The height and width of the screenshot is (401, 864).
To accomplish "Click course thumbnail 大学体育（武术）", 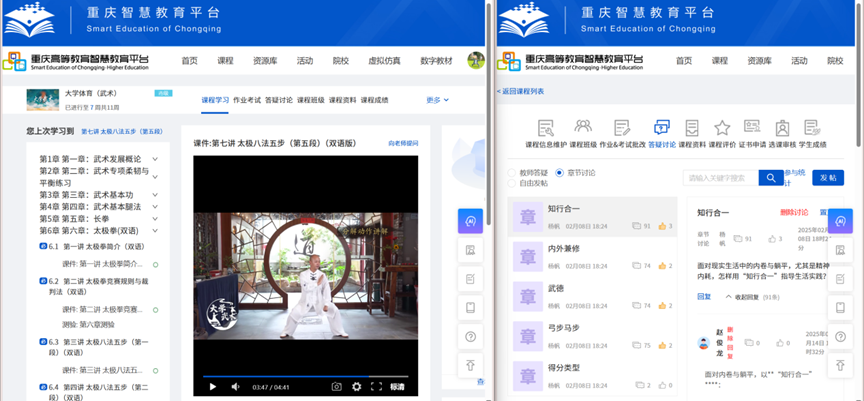I will pyautogui.click(x=42, y=100).
